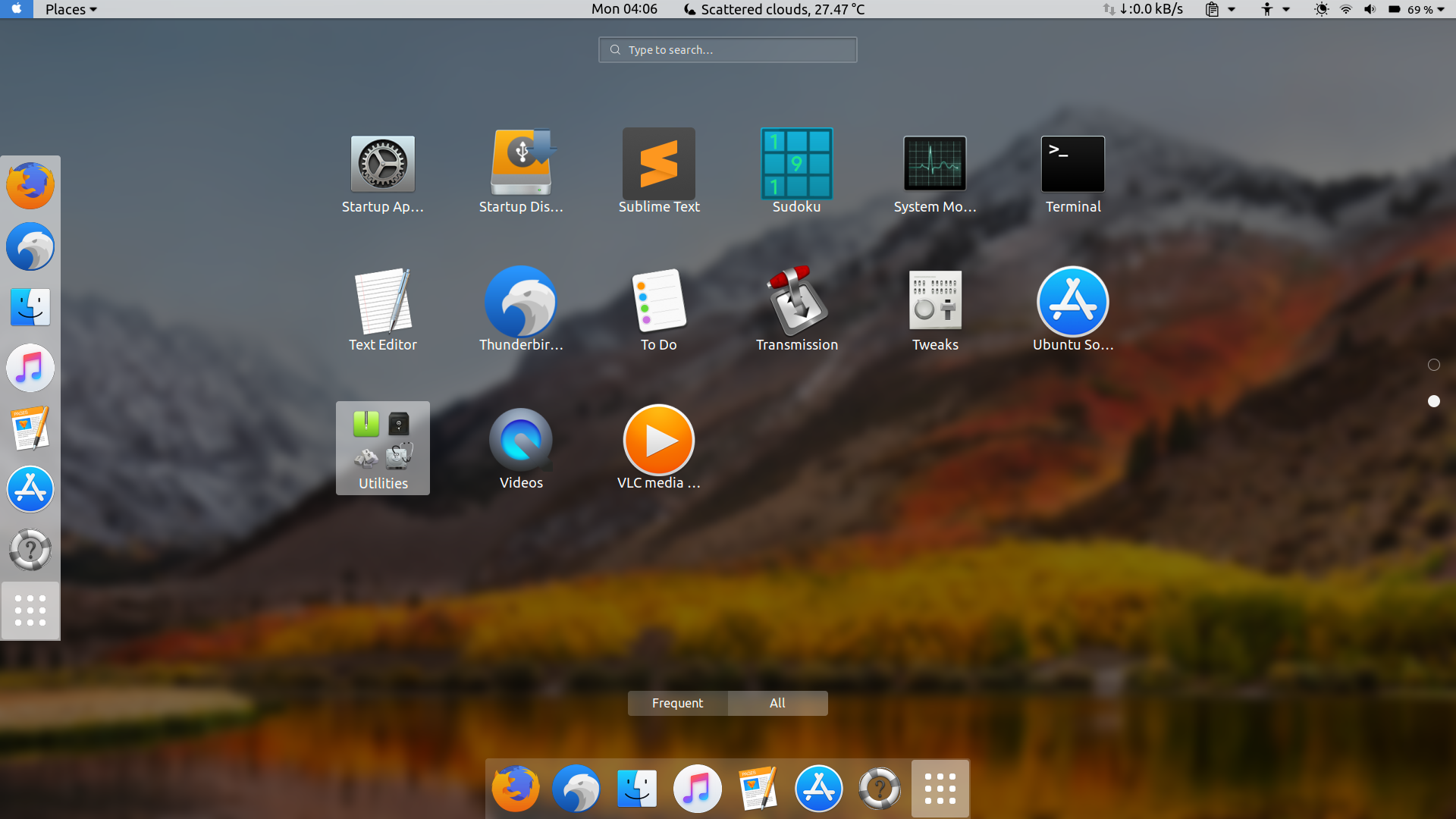Screen dimensions: 1456x819
Task: Launch Thunderbird mail client
Action: [x=520, y=302]
